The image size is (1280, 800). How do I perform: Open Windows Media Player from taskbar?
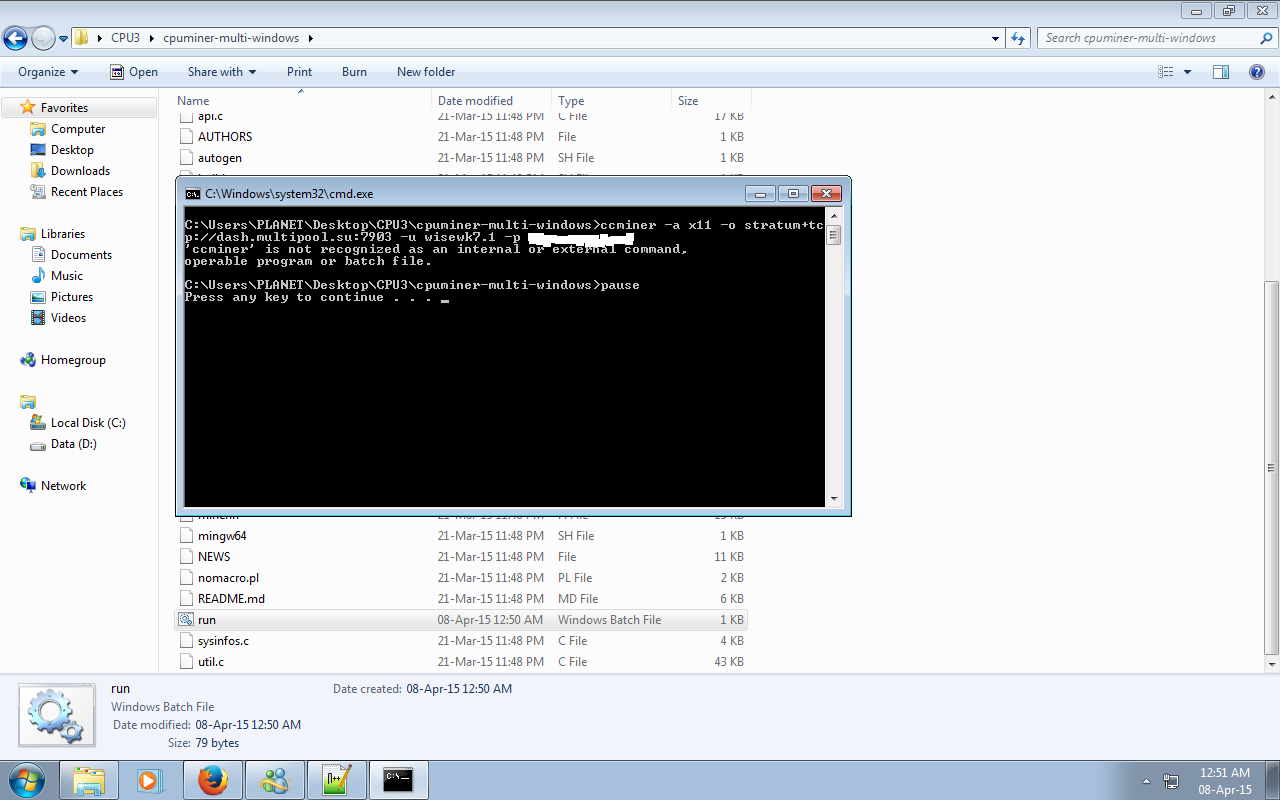tap(150, 780)
